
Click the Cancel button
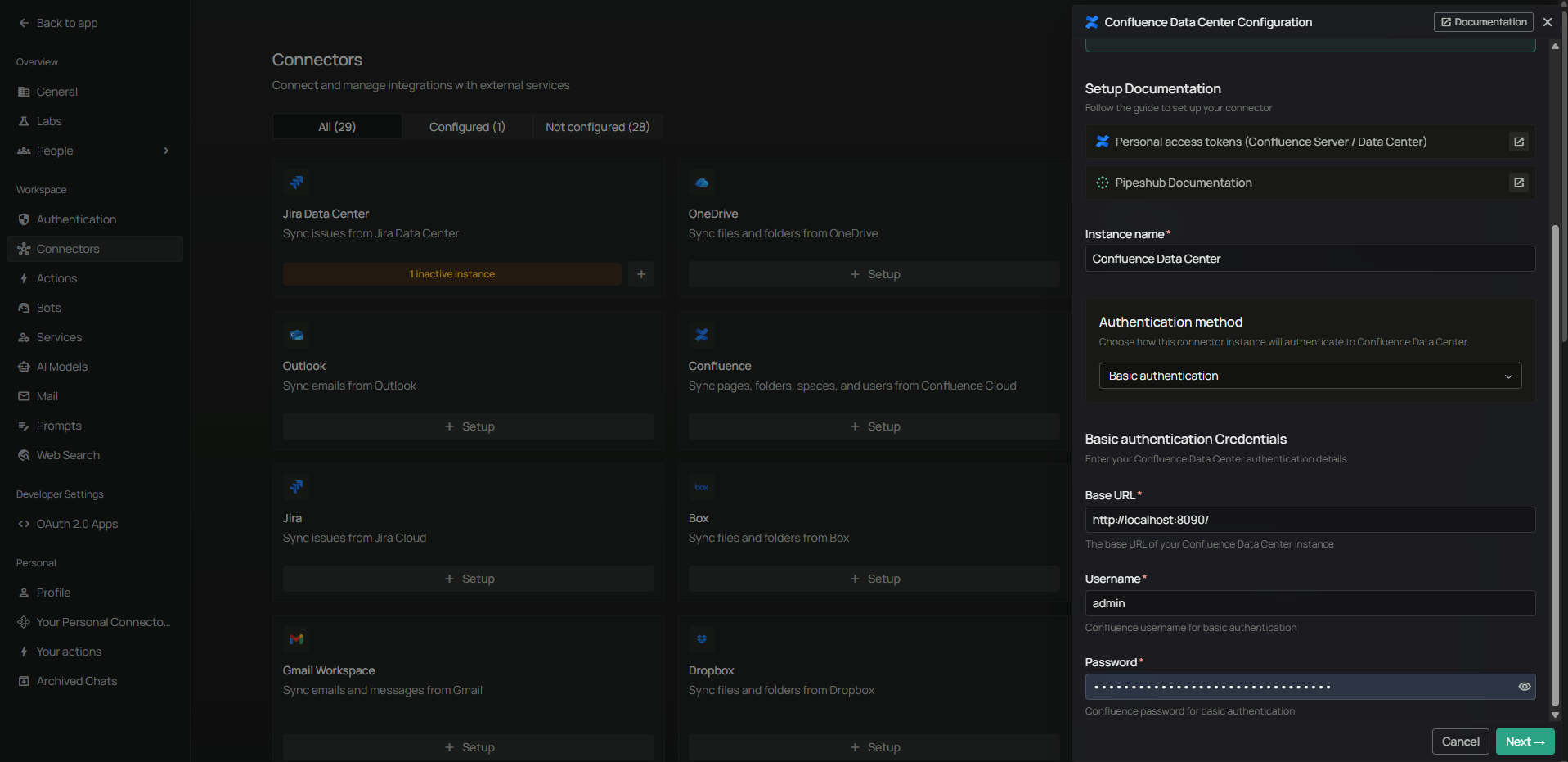click(x=1460, y=742)
